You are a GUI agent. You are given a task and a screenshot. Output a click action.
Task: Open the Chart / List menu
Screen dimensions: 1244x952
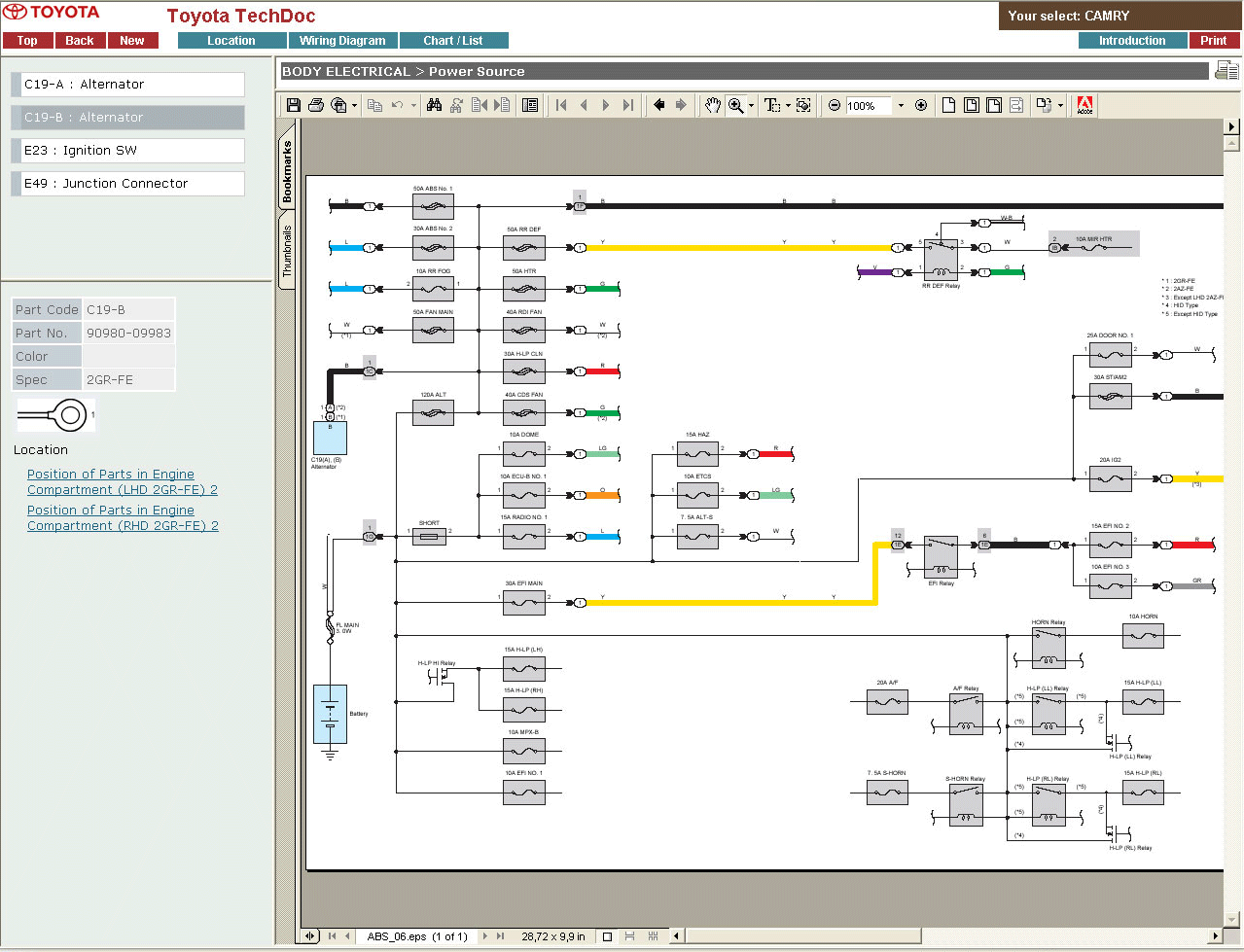coord(453,41)
